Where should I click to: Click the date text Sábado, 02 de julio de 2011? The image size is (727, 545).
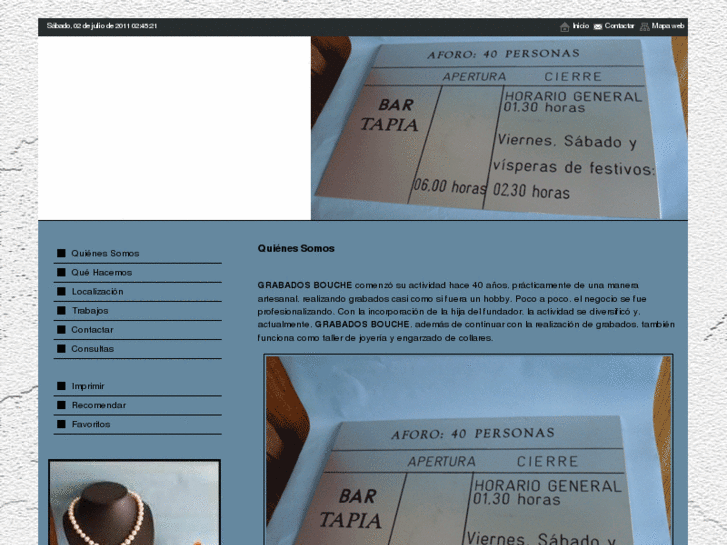[102, 26]
